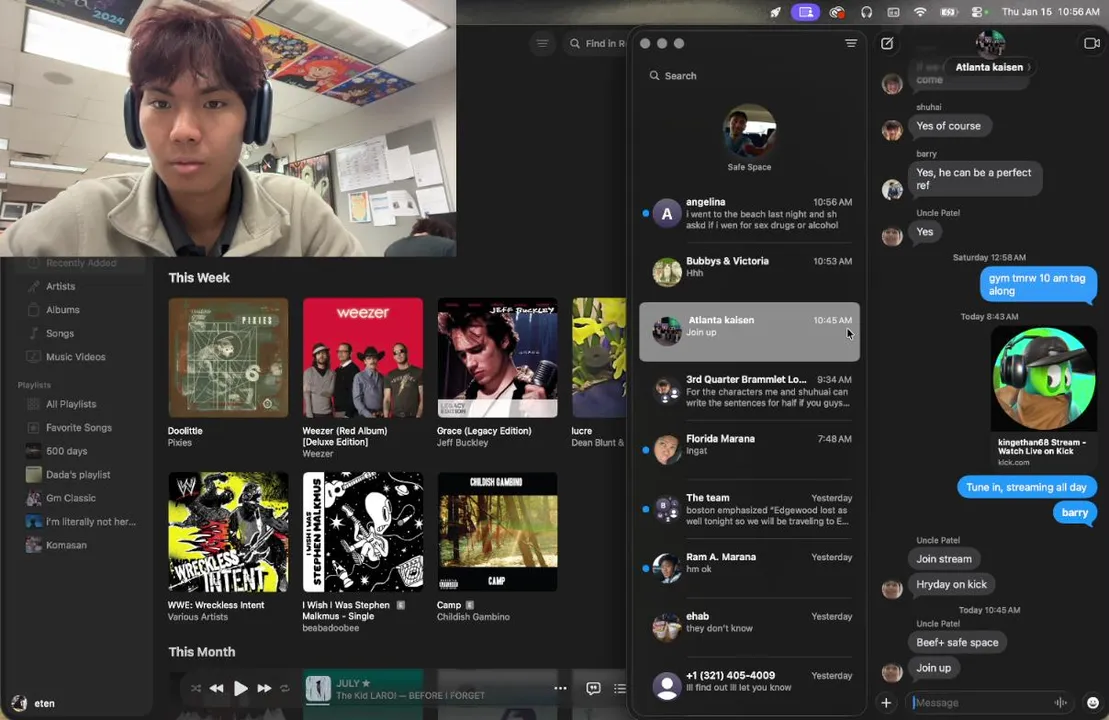The image size is (1109, 720).
Task: Click the Weezer artist link under Red Album
Action: (x=318, y=454)
